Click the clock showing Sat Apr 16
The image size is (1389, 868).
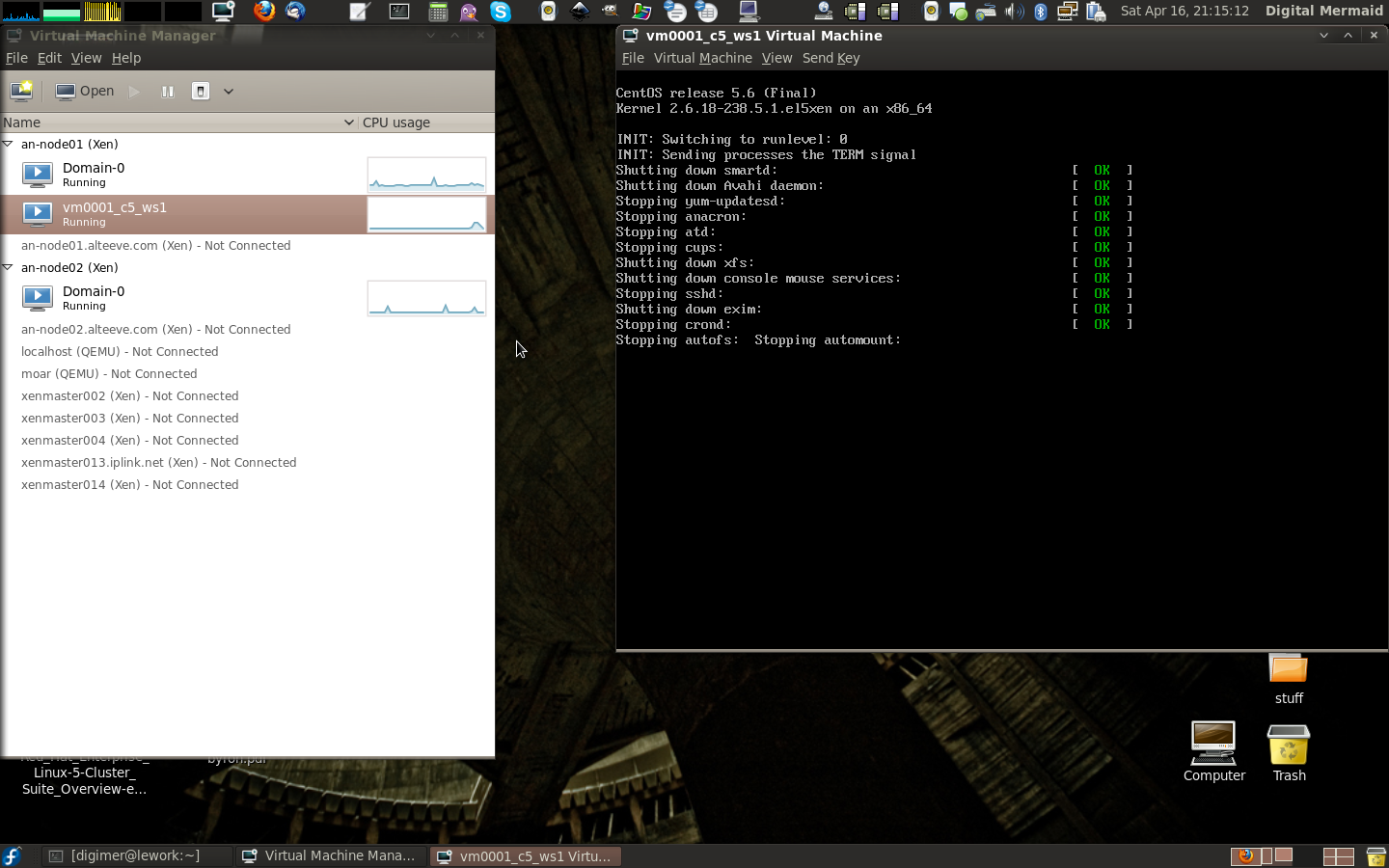[x=1185, y=11]
